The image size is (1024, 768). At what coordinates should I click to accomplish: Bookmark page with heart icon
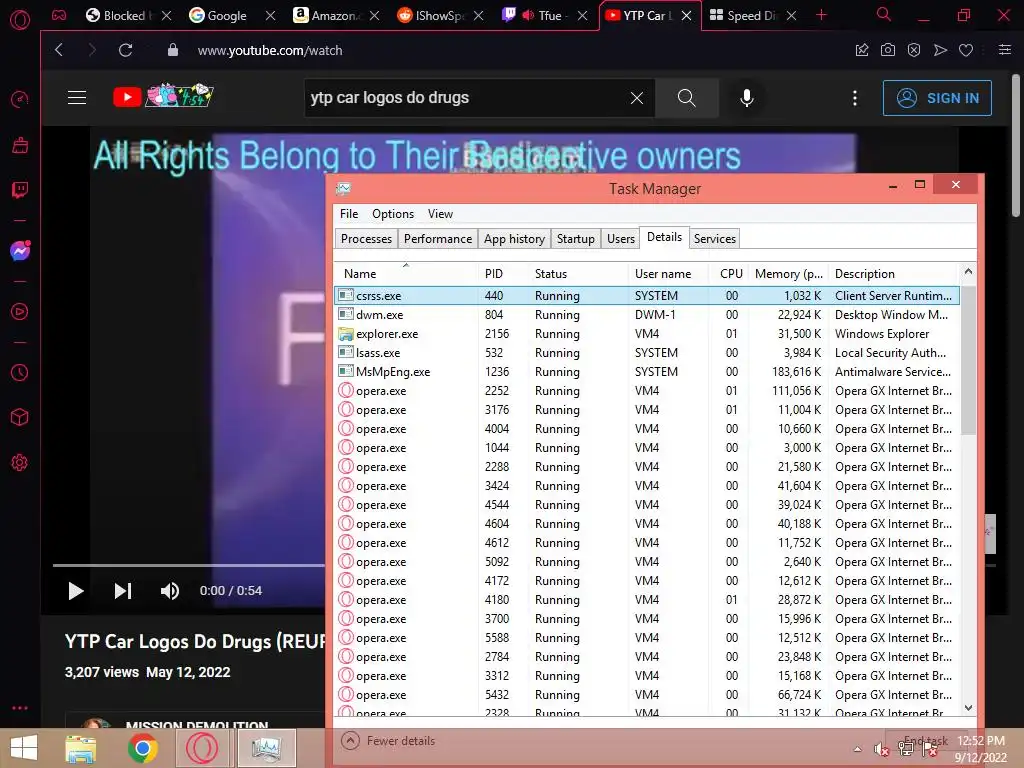click(x=966, y=50)
